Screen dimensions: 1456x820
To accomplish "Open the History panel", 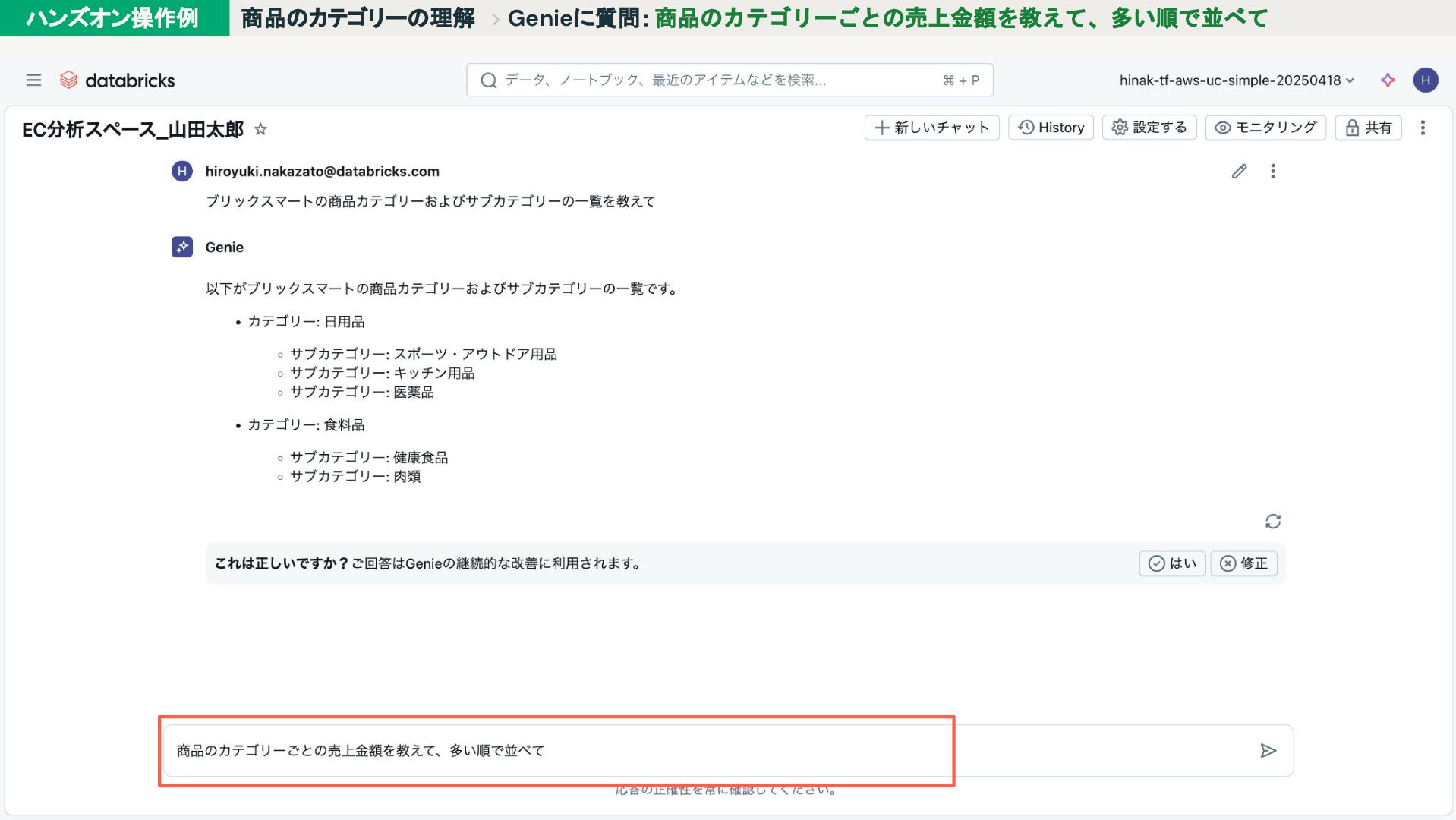I will click(1051, 128).
